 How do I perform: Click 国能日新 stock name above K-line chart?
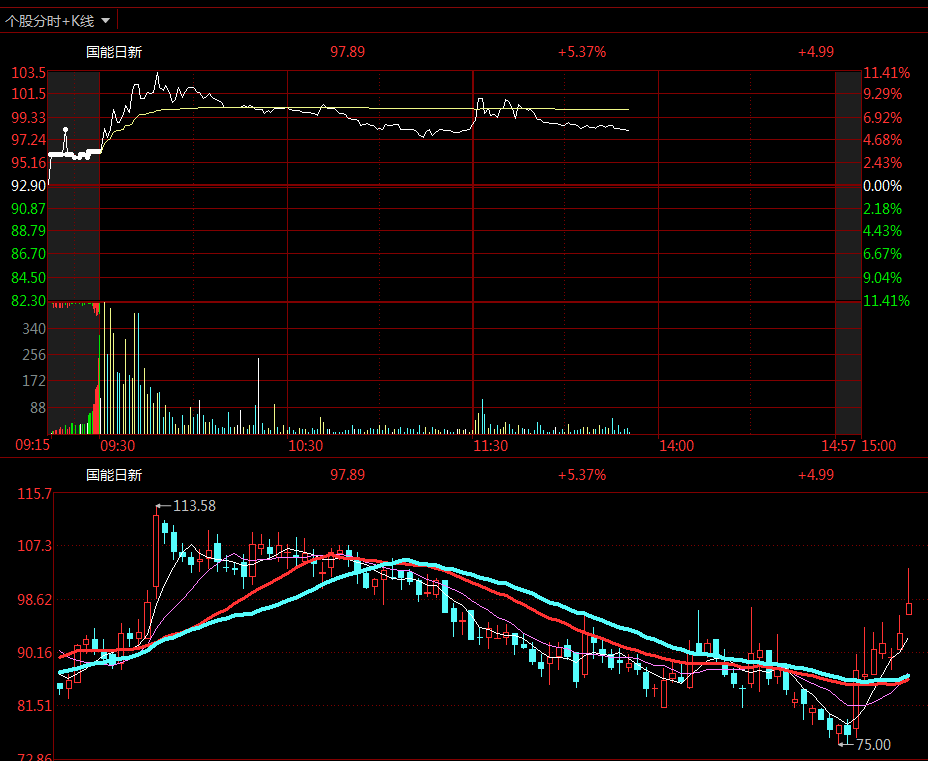click(114, 475)
